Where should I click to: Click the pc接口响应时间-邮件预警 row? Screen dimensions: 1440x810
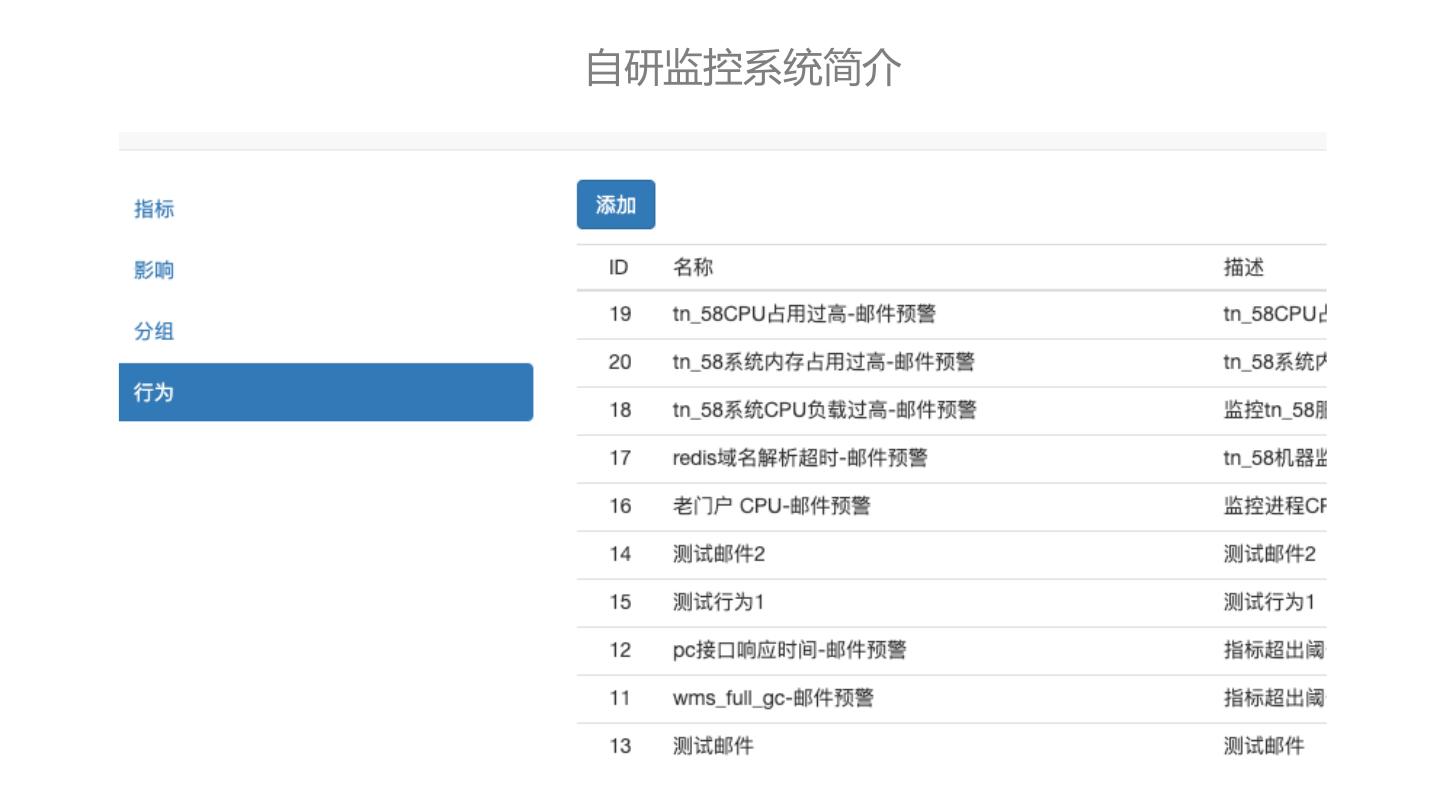(789, 650)
